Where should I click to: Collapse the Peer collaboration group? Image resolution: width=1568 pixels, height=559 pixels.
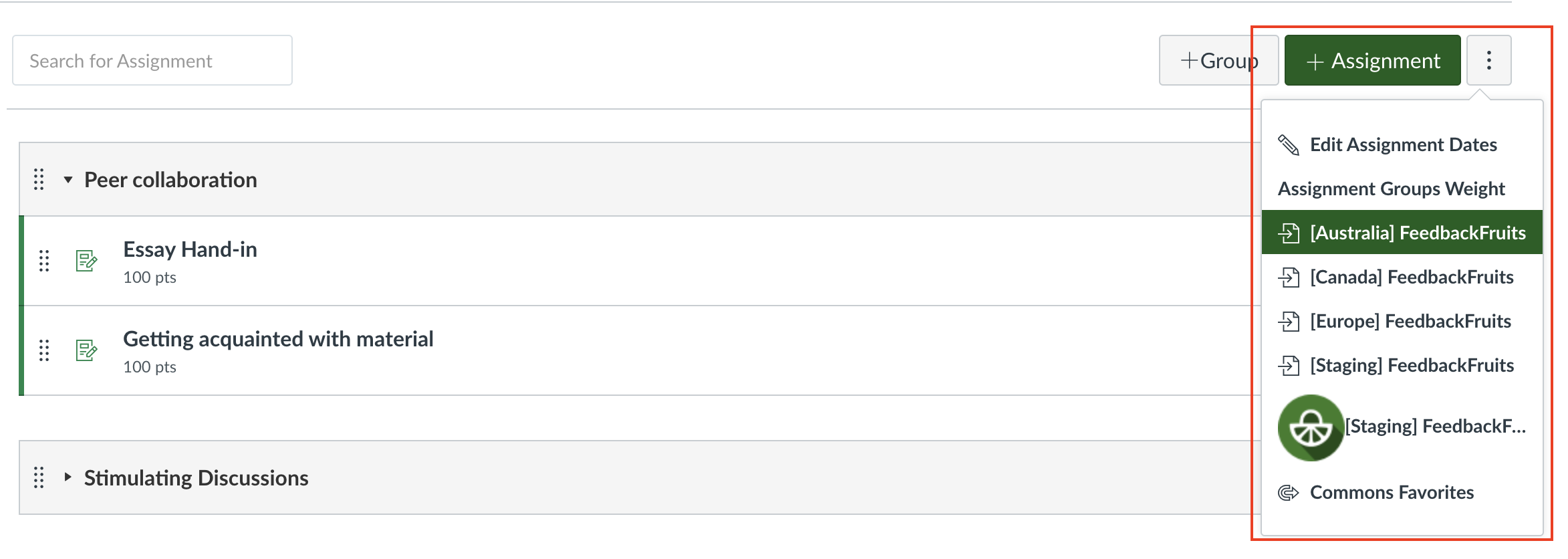click(68, 180)
